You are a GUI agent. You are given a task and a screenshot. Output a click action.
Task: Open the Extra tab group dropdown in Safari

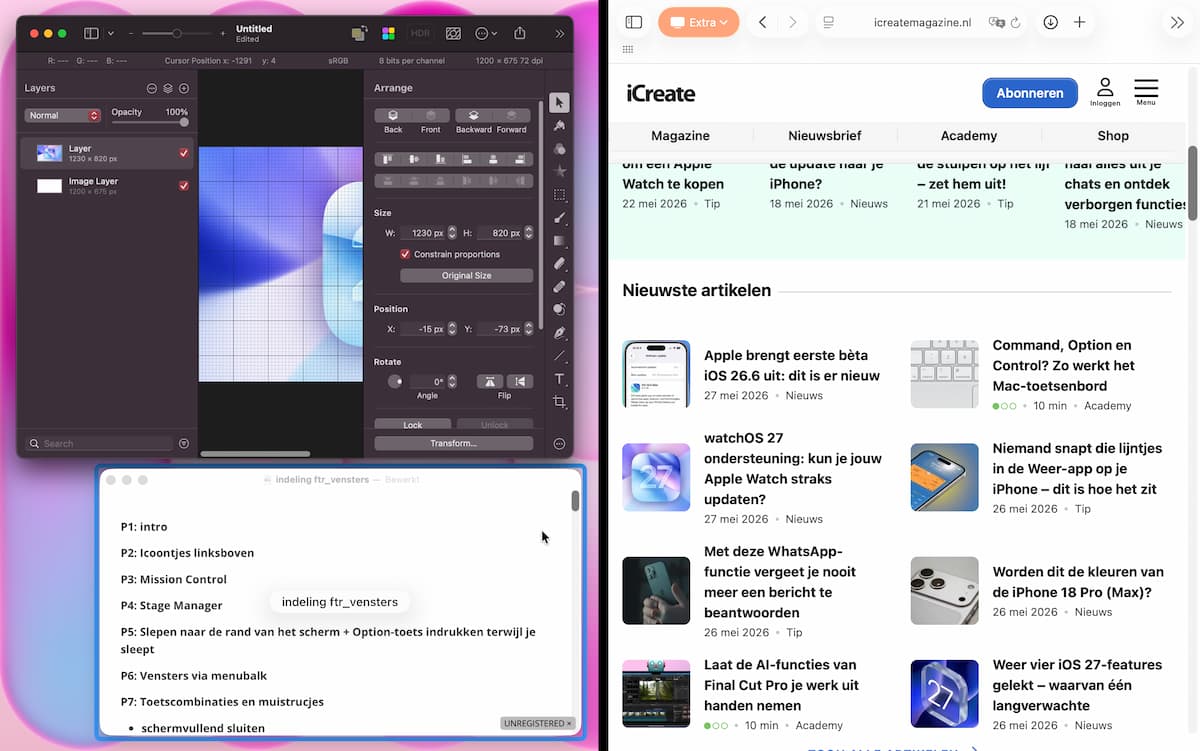pyautogui.click(x=698, y=22)
